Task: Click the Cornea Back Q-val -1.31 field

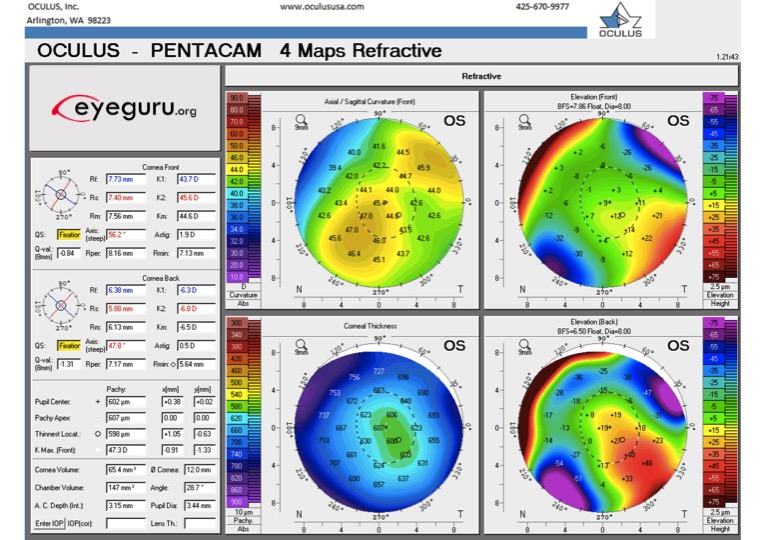Action: (69, 364)
